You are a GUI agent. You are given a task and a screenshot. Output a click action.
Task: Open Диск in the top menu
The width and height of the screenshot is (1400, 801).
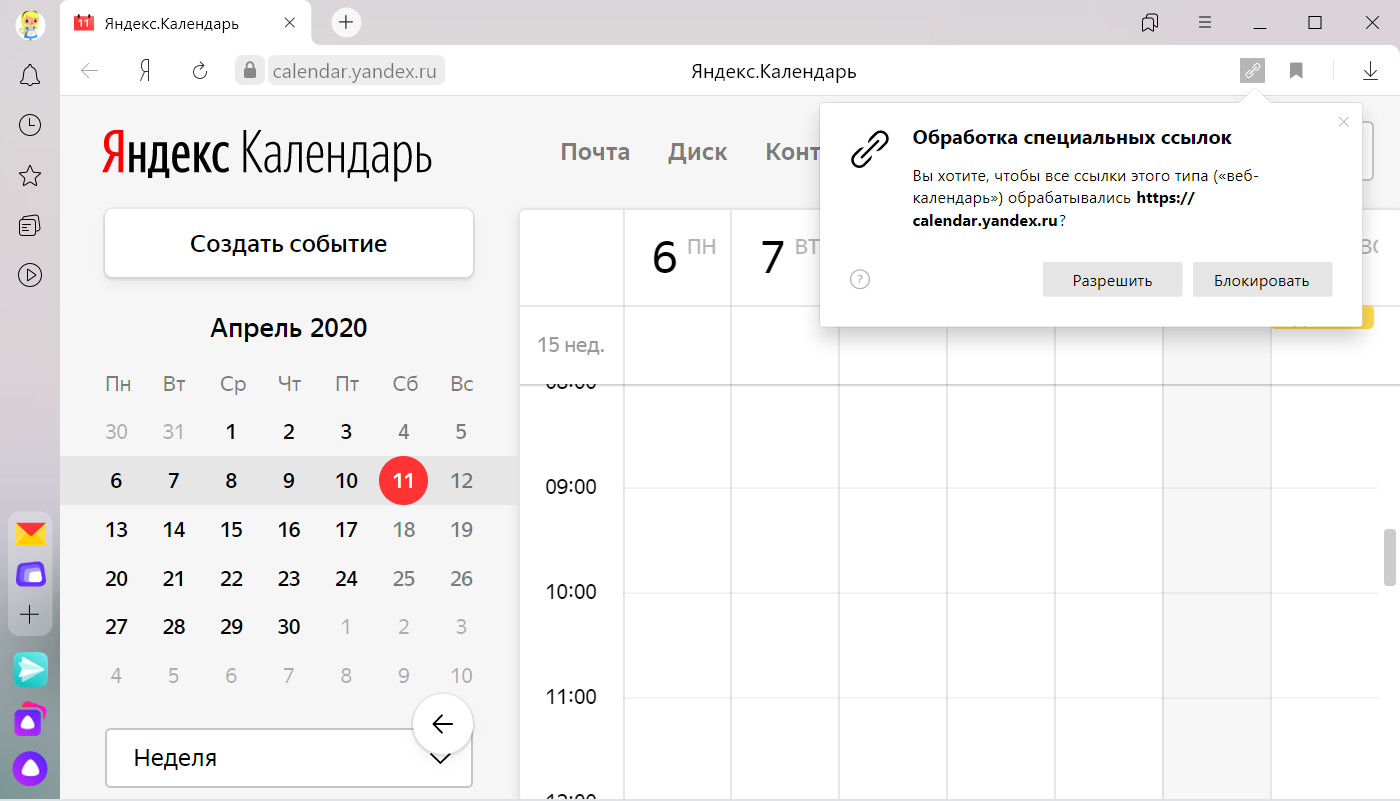698,152
